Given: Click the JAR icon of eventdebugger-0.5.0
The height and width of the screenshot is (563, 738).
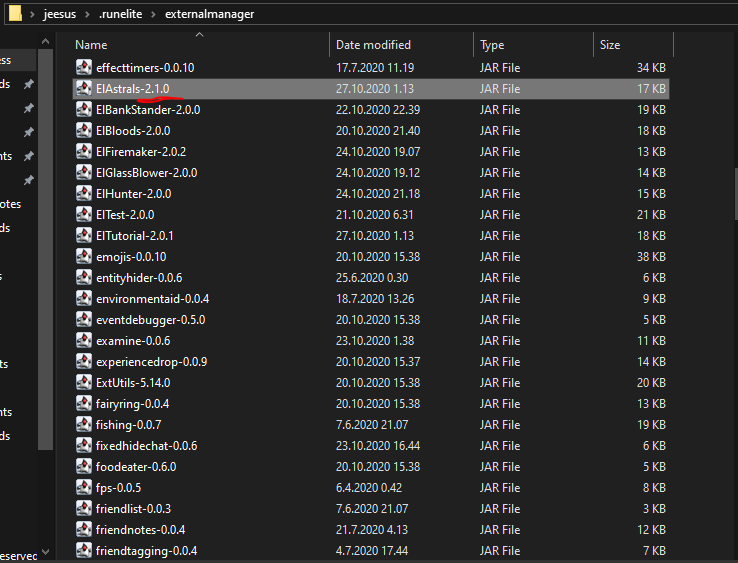Looking at the screenshot, I should [84, 320].
